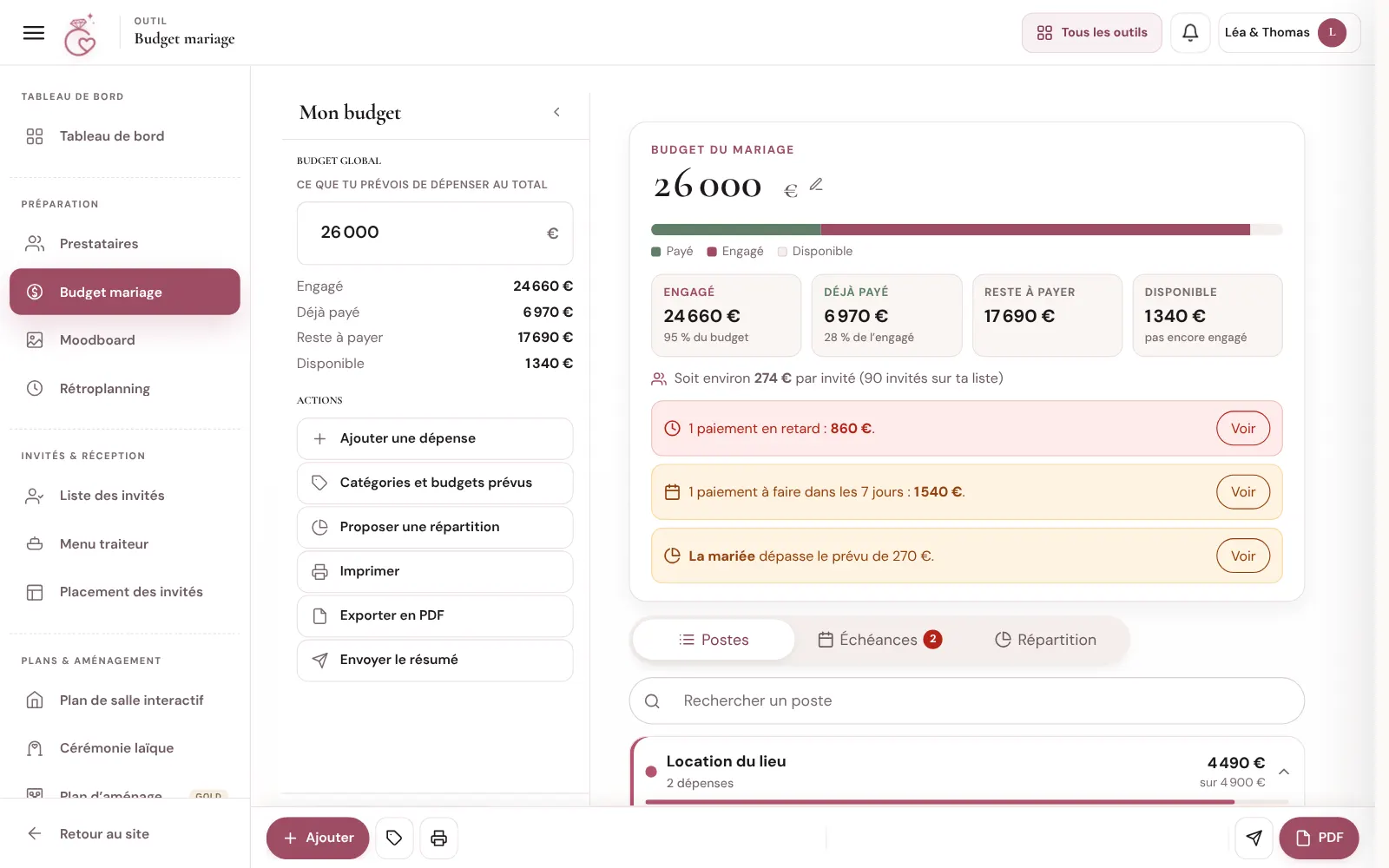The image size is (1389, 868).
Task: Collapse Mon budget panel with chevron
Action: (556, 112)
